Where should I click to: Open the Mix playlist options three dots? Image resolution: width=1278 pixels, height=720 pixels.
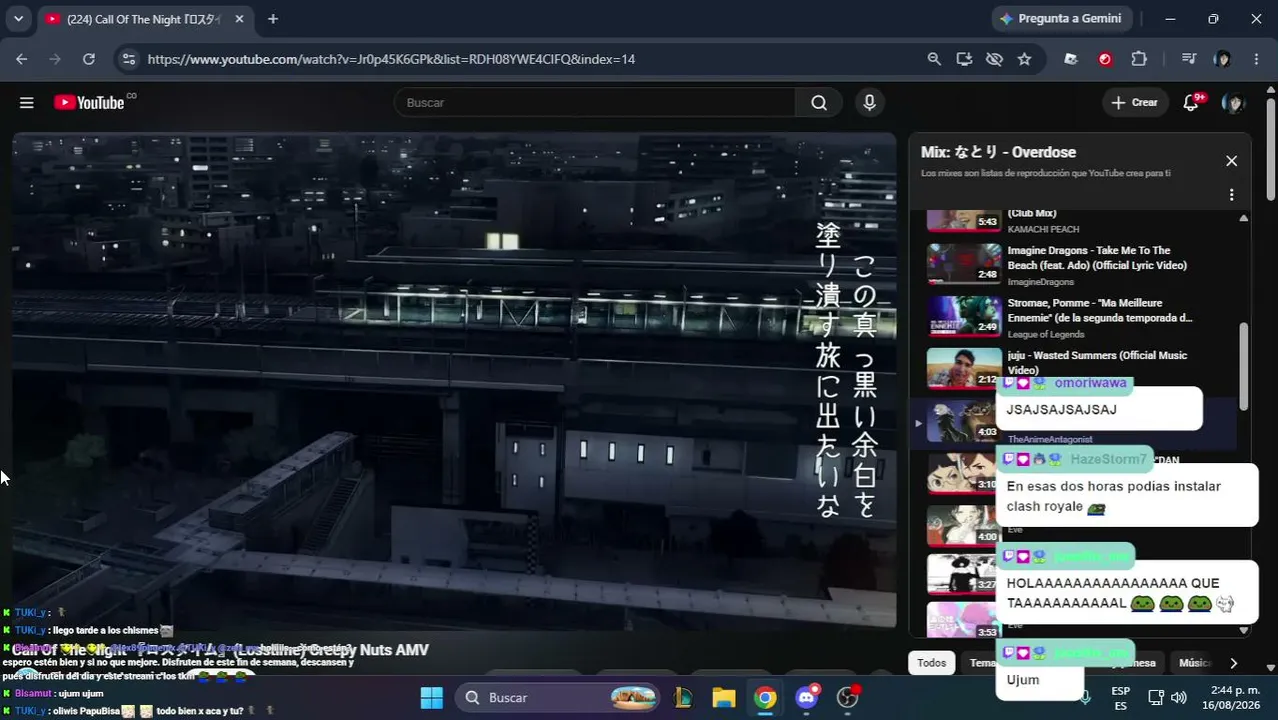coord(1231,195)
